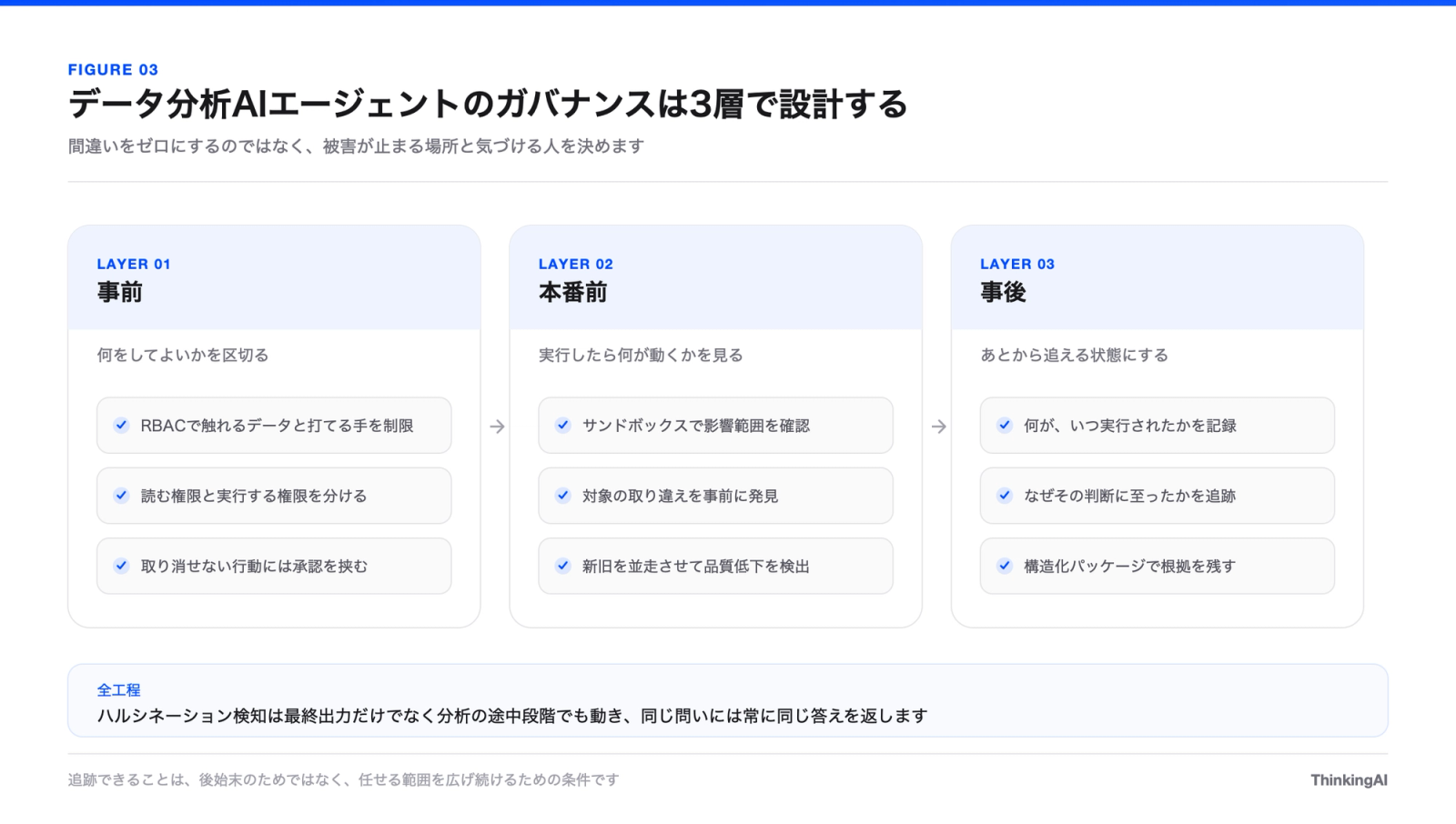Image resolution: width=1456 pixels, height=824 pixels.
Task: Click checkmark icon beside RBACで触れるデータと打てる手を制限
Action: point(121,425)
